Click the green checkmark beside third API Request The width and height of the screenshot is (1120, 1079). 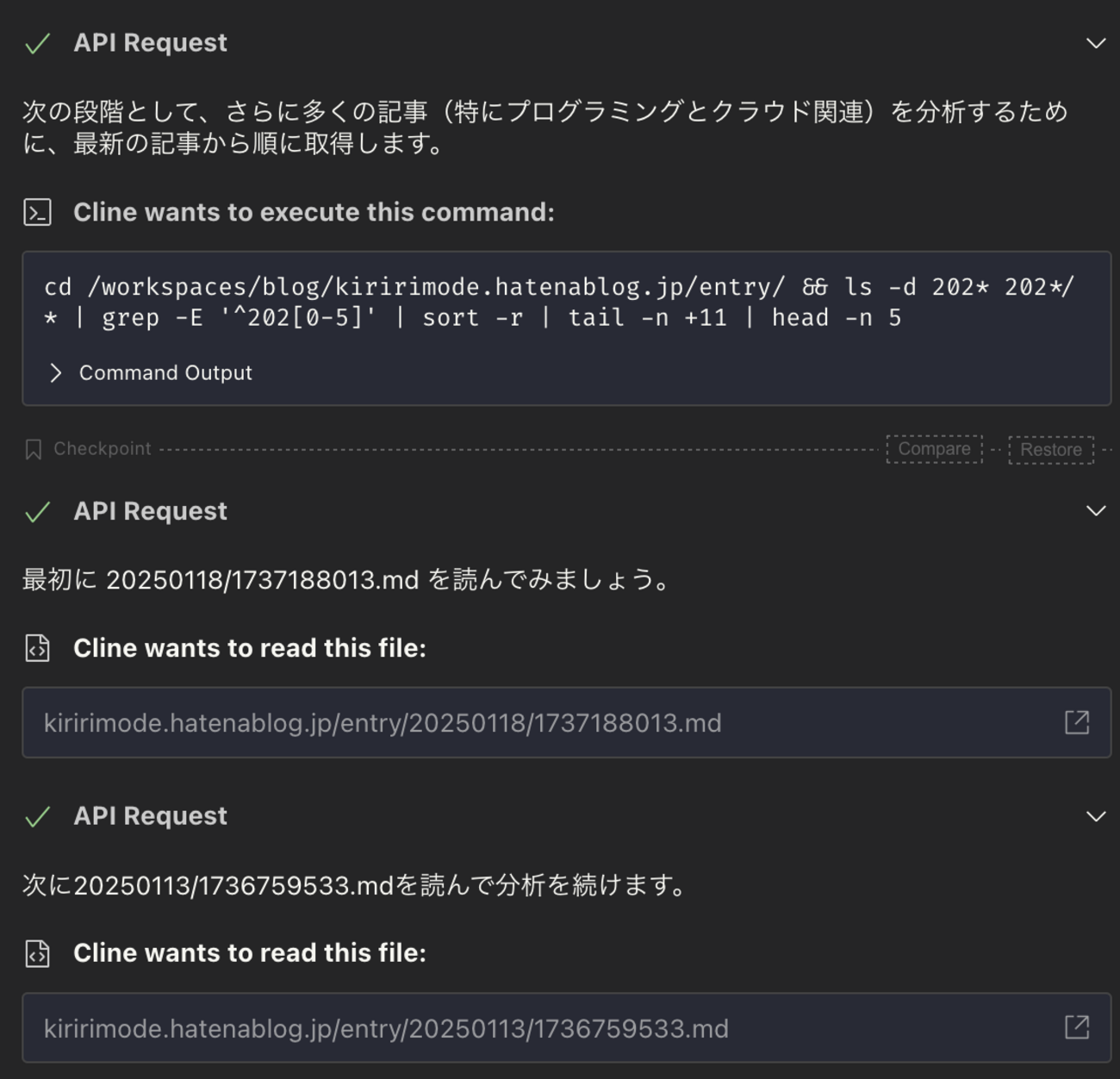tap(37, 817)
